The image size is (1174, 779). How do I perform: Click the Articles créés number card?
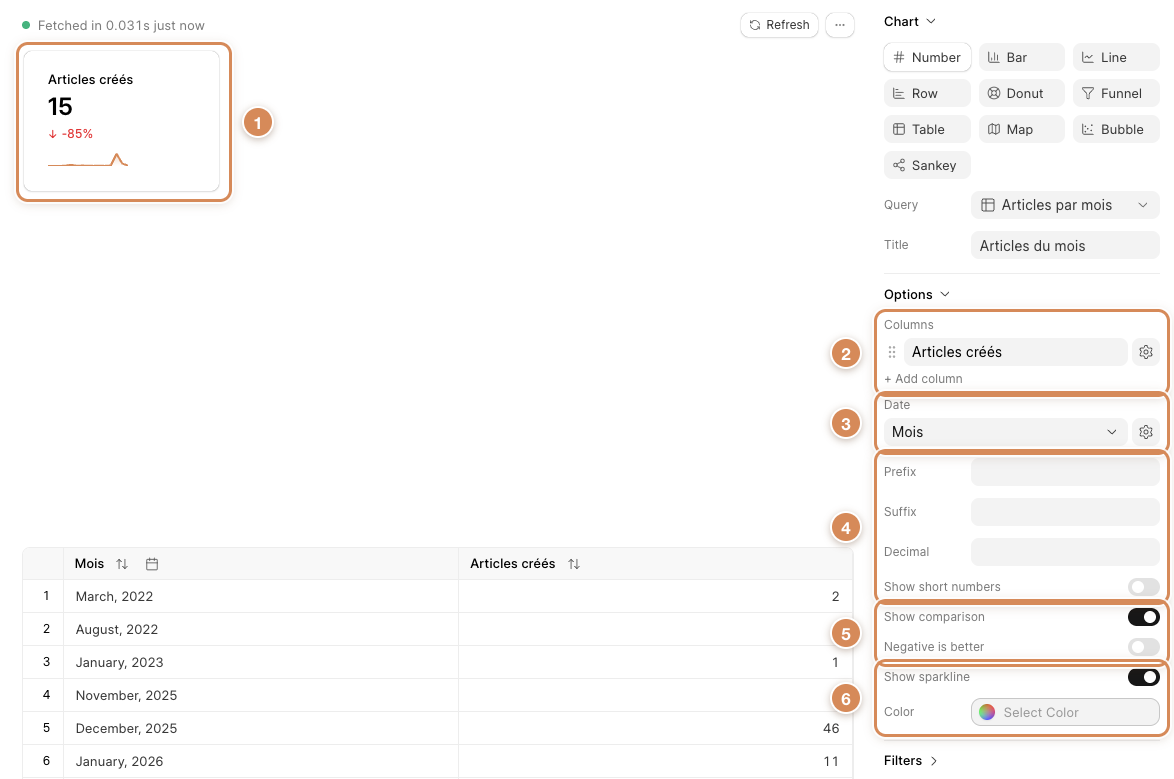pos(122,121)
